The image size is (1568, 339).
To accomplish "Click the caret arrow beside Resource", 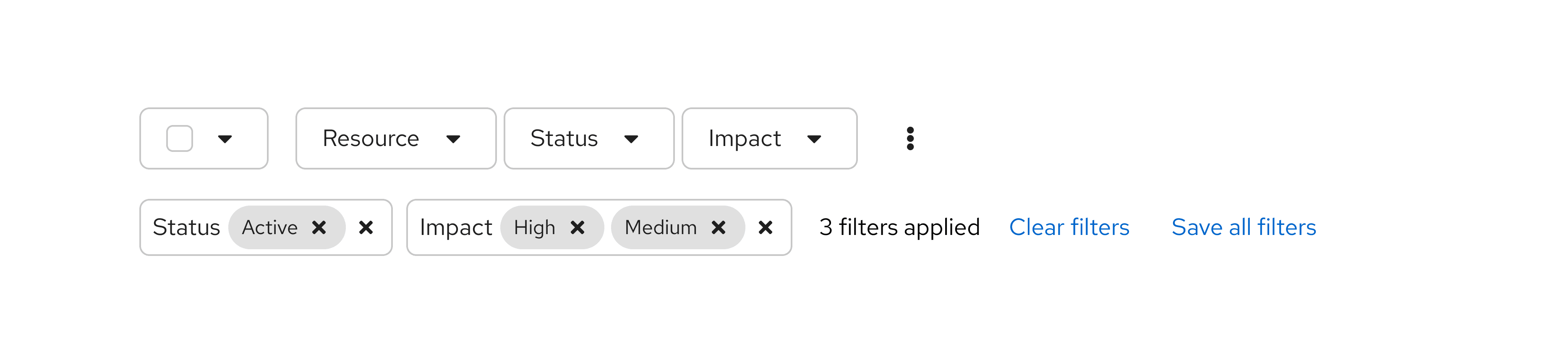I will pyautogui.click(x=453, y=139).
